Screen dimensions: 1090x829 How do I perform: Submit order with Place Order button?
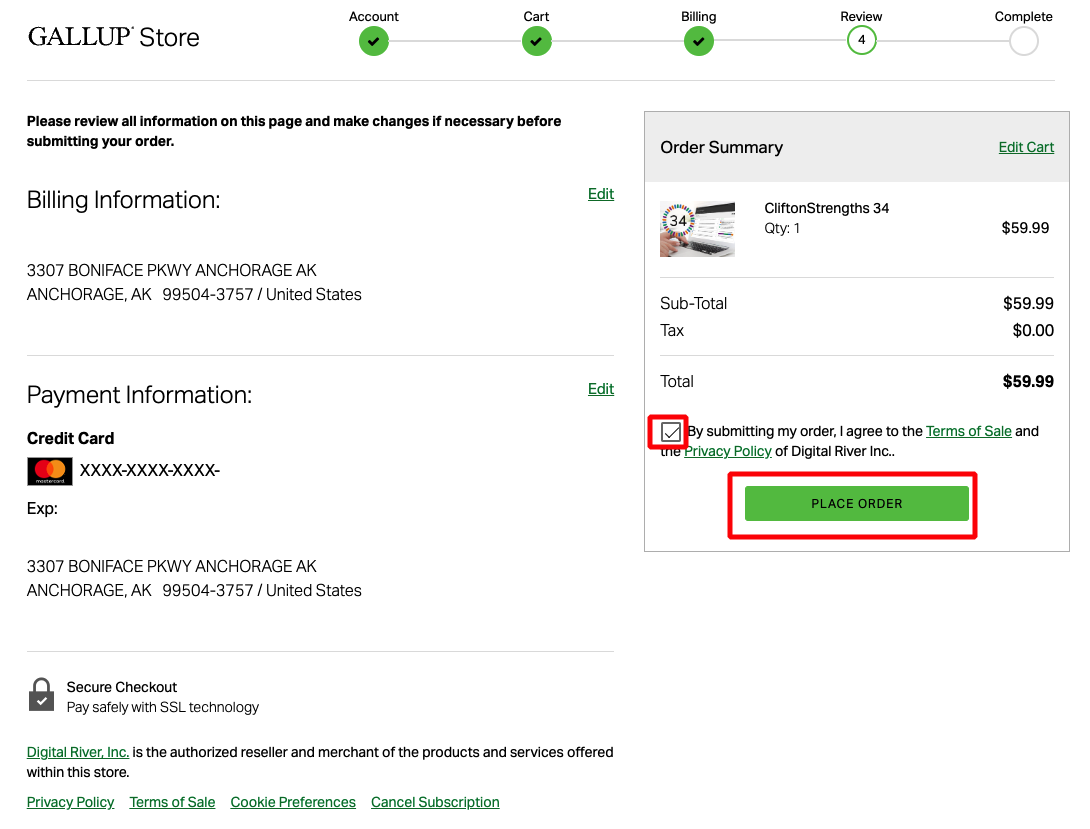point(856,504)
